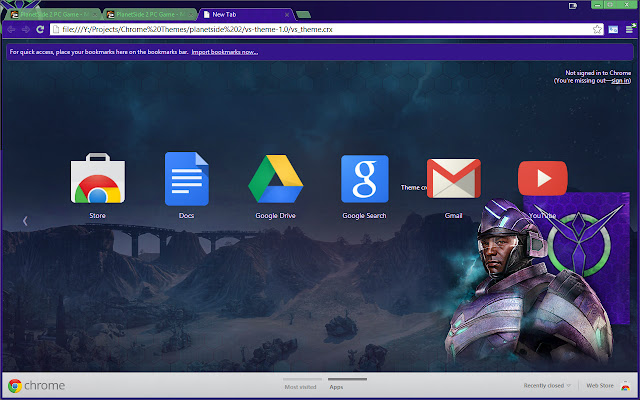Click the Chrome logo in the bottom bar

pos(15,386)
